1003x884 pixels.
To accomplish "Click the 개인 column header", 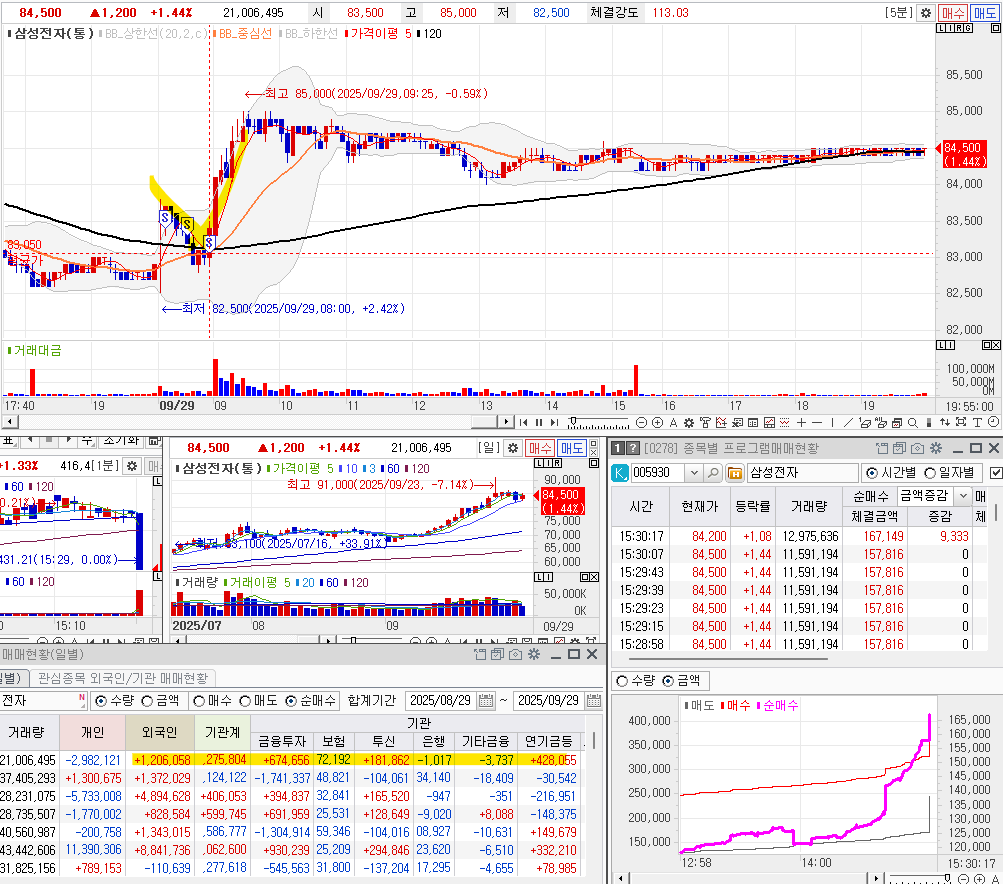I will click(x=92, y=733).
